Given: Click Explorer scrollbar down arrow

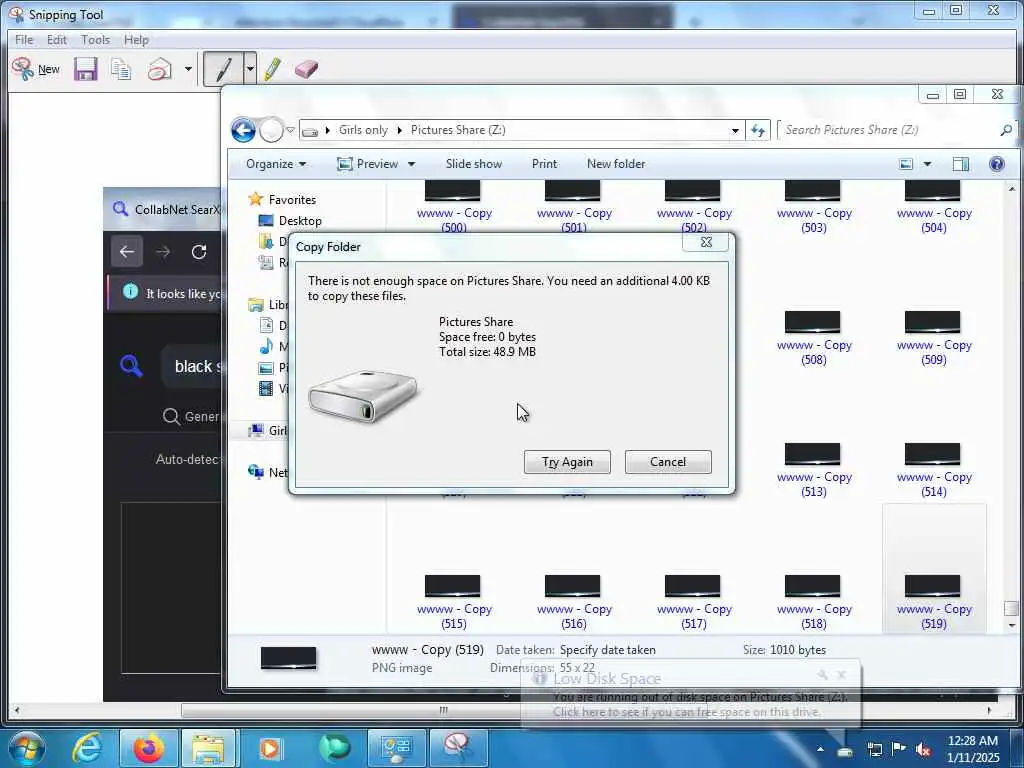Looking at the screenshot, I should click(x=1012, y=626).
